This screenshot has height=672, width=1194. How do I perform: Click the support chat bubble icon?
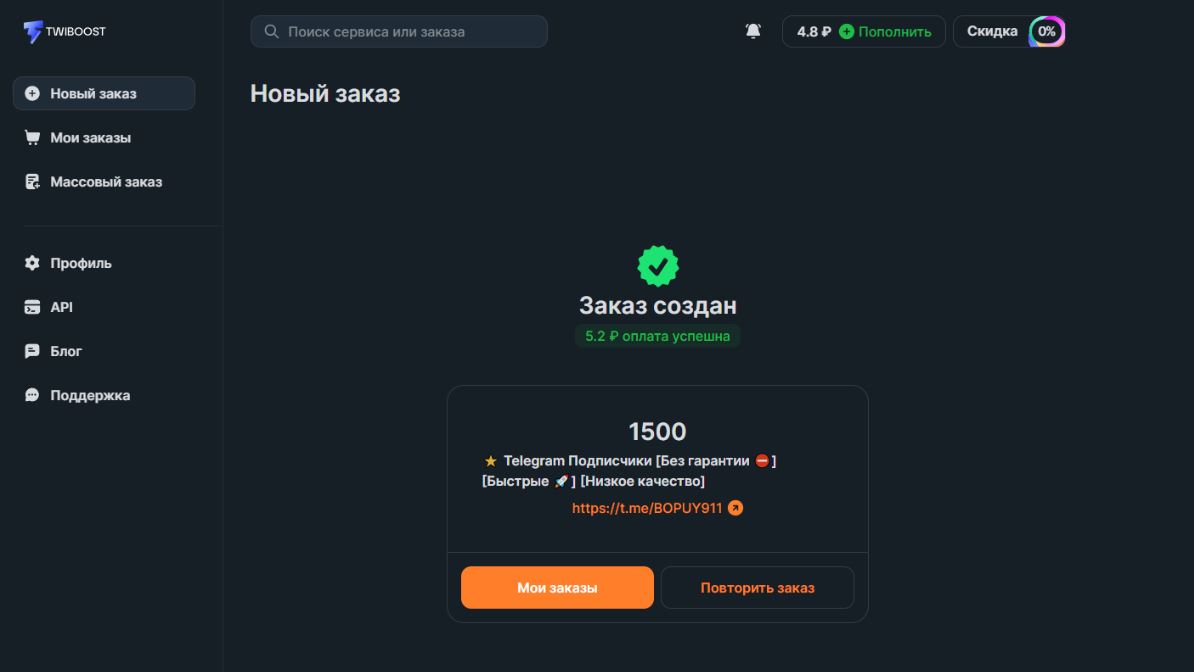pos(32,395)
